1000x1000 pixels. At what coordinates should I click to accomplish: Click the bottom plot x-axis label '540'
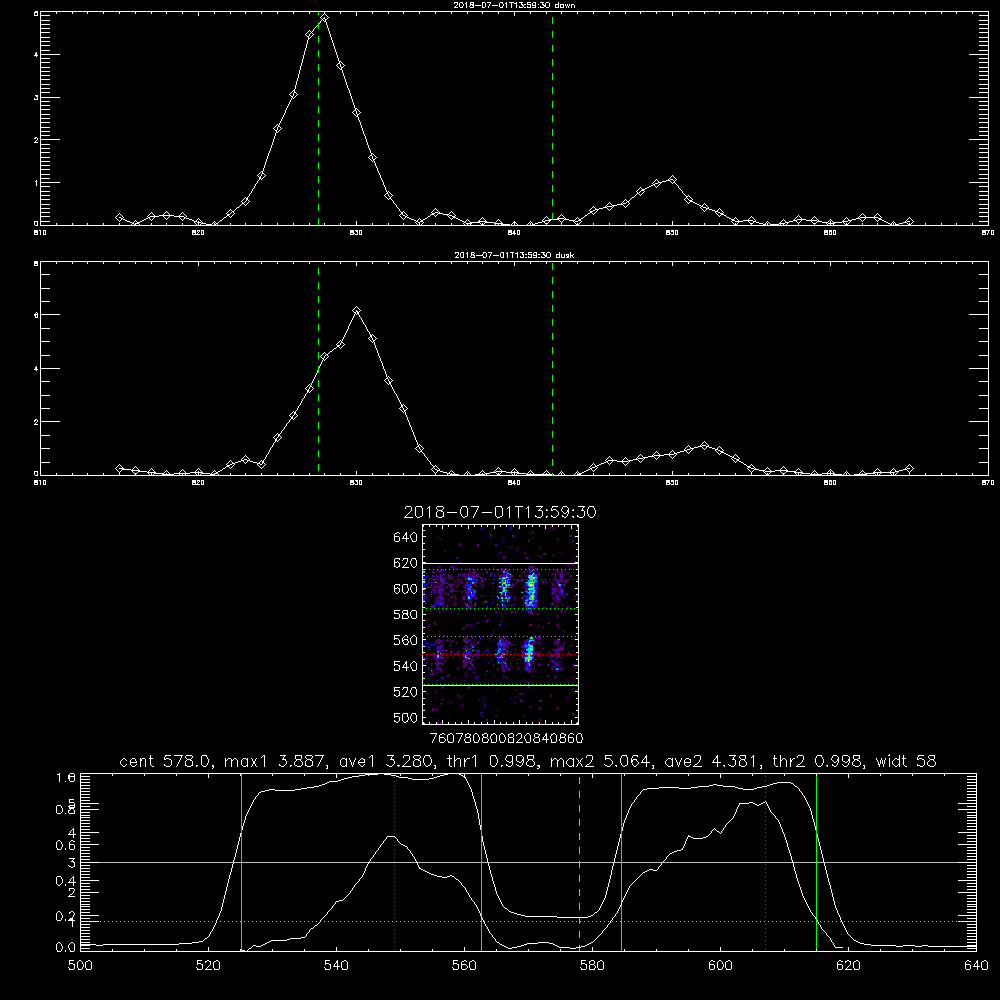coord(336,966)
